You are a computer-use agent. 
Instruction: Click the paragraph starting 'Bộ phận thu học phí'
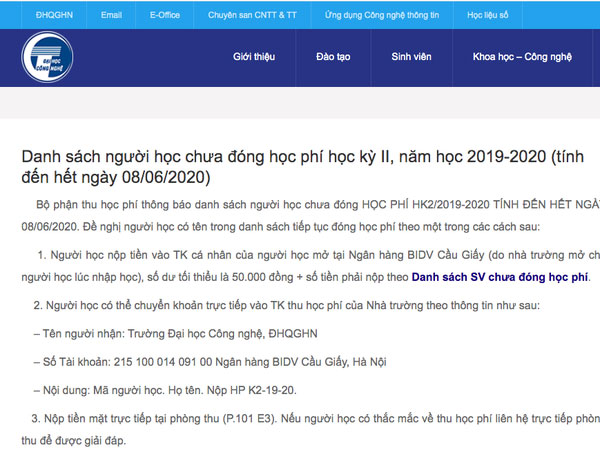[x=310, y=215]
